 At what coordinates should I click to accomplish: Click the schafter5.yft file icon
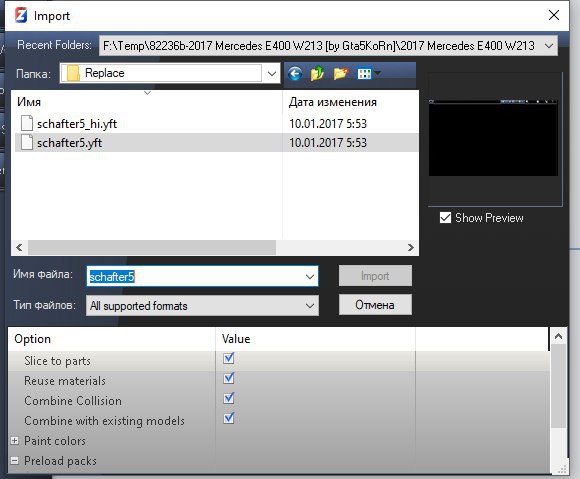(27, 142)
